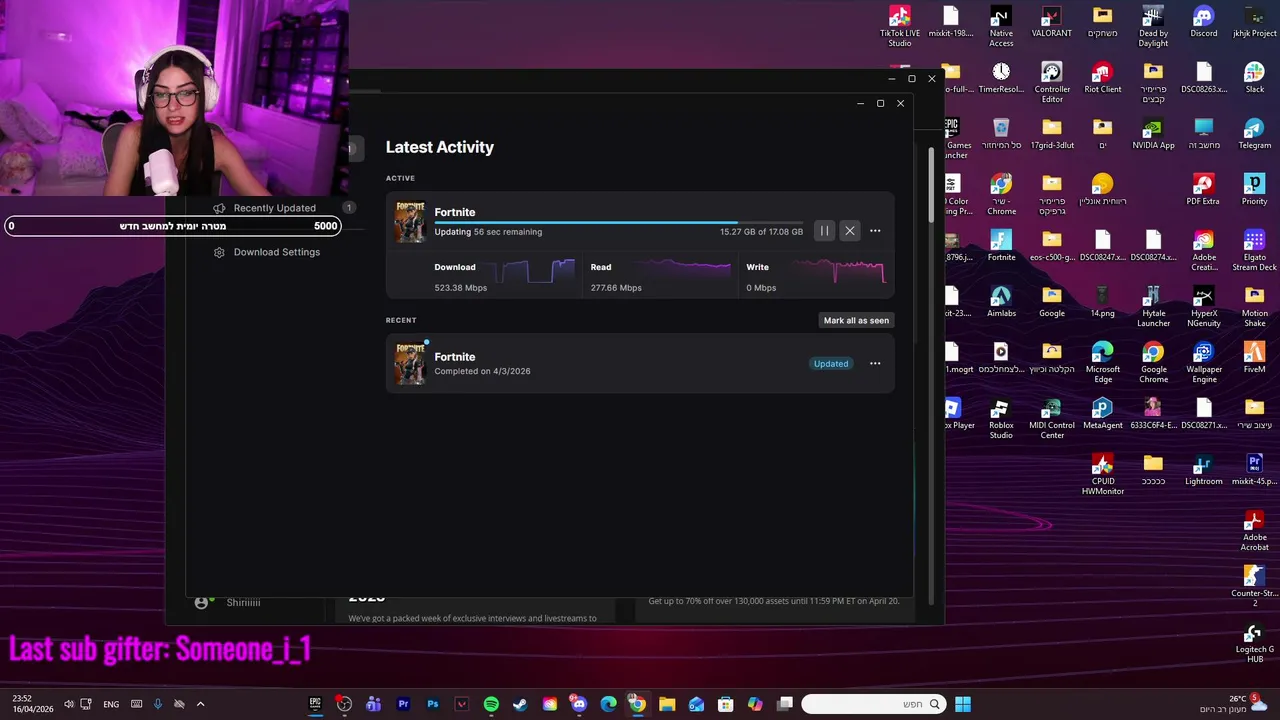Click the Fortnite thumbnail in the active update

(x=410, y=222)
